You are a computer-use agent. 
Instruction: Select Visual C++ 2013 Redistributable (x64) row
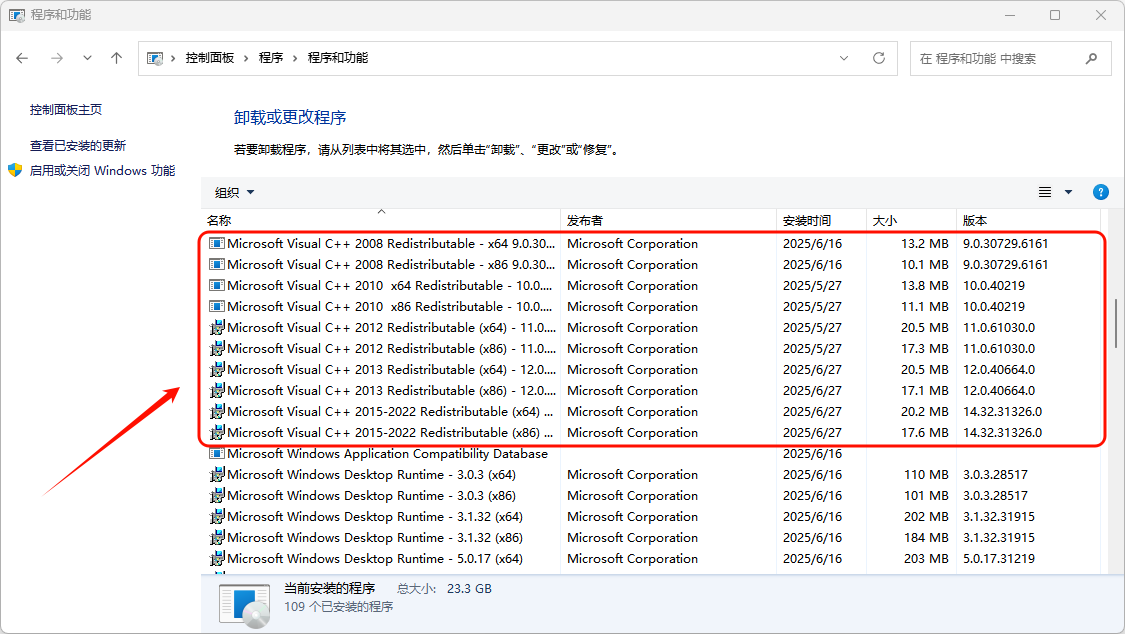(x=653, y=369)
